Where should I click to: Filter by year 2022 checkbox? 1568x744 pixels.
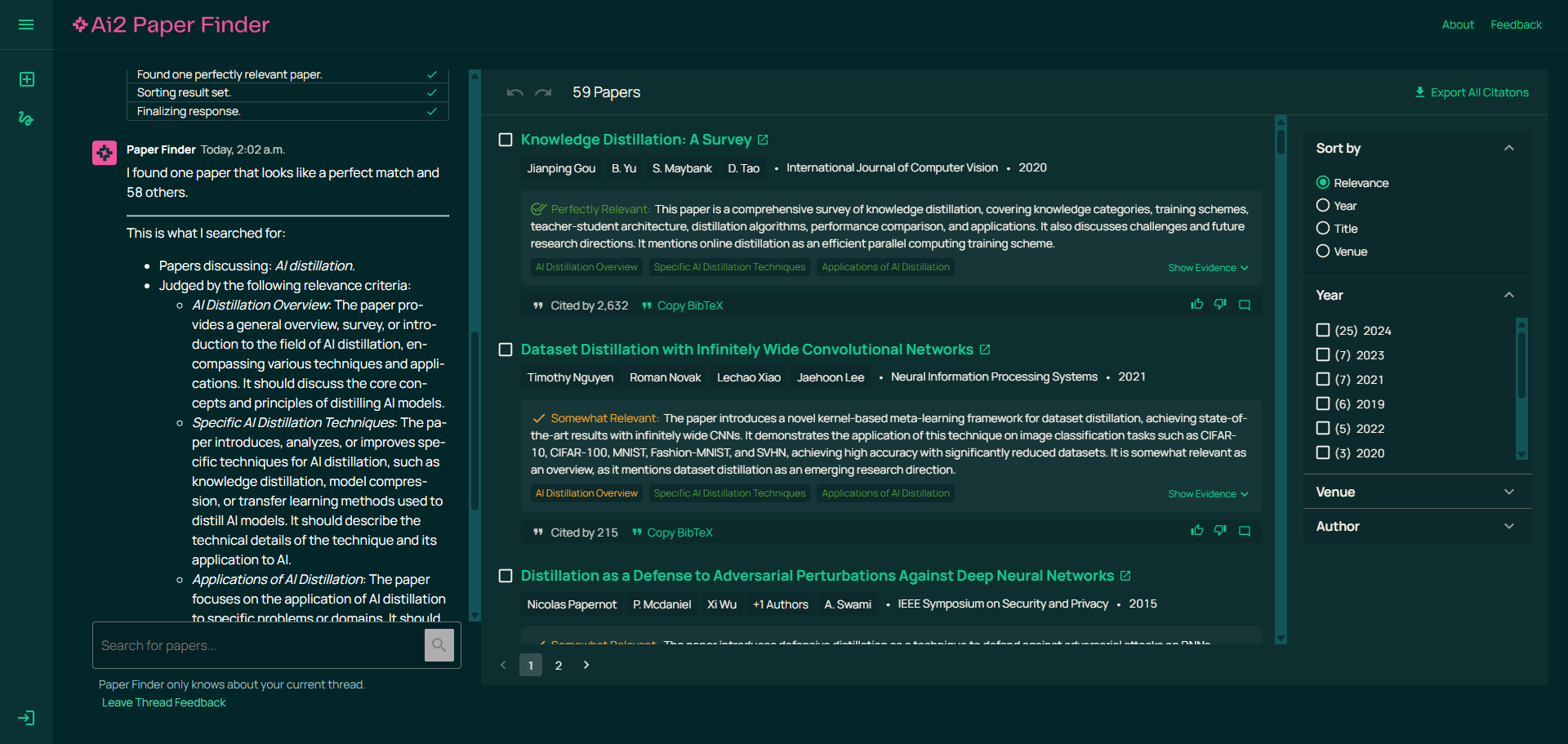point(1323,428)
